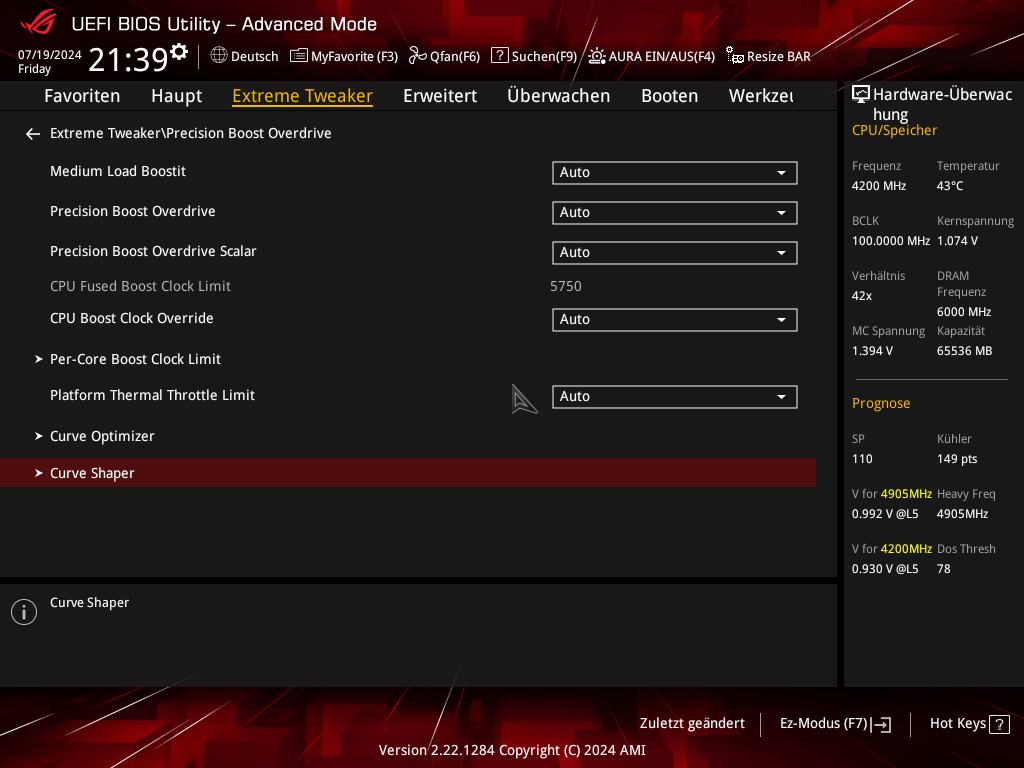Click the Ez-Modus exit arrow icon
The image size is (1024, 768).
pos(882,724)
